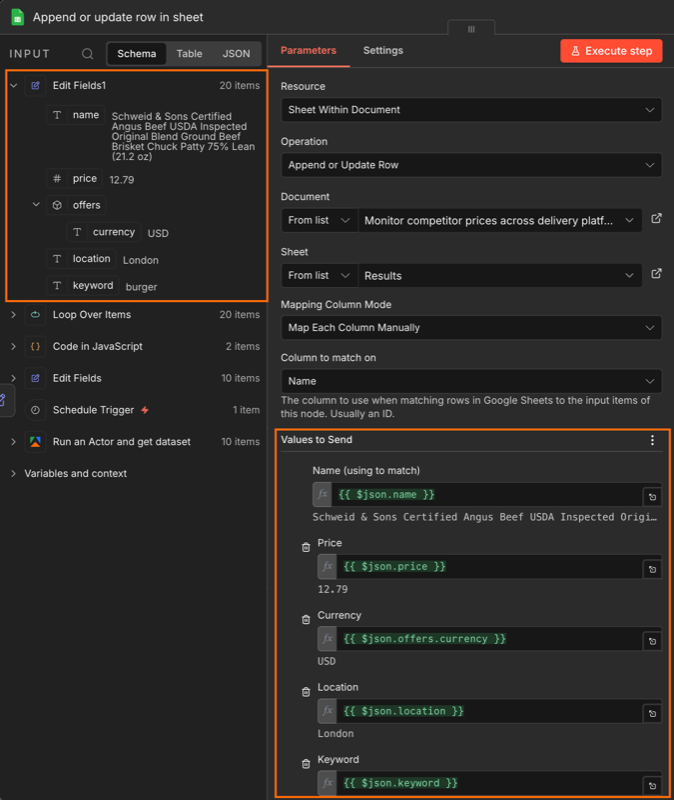
Task: Click the fx toggle on the Price field
Action: pyautogui.click(x=327, y=566)
